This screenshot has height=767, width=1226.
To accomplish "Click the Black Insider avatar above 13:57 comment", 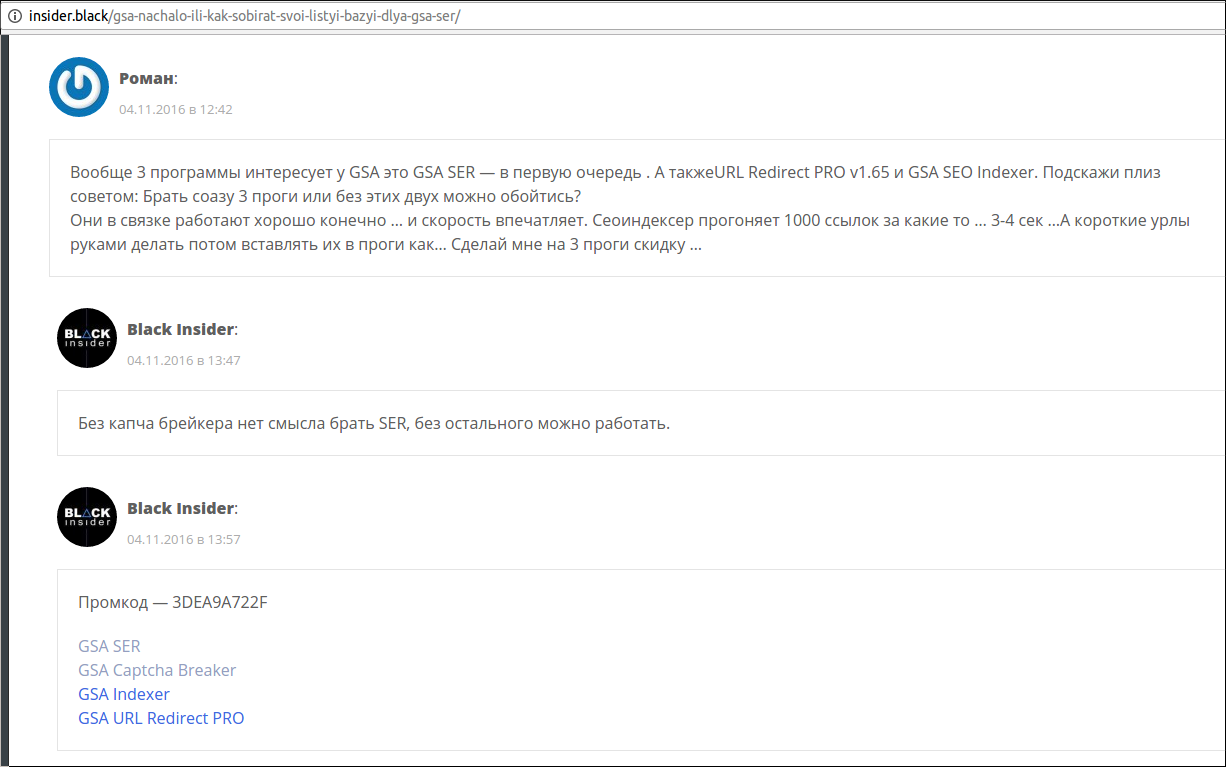I will tap(87, 517).
